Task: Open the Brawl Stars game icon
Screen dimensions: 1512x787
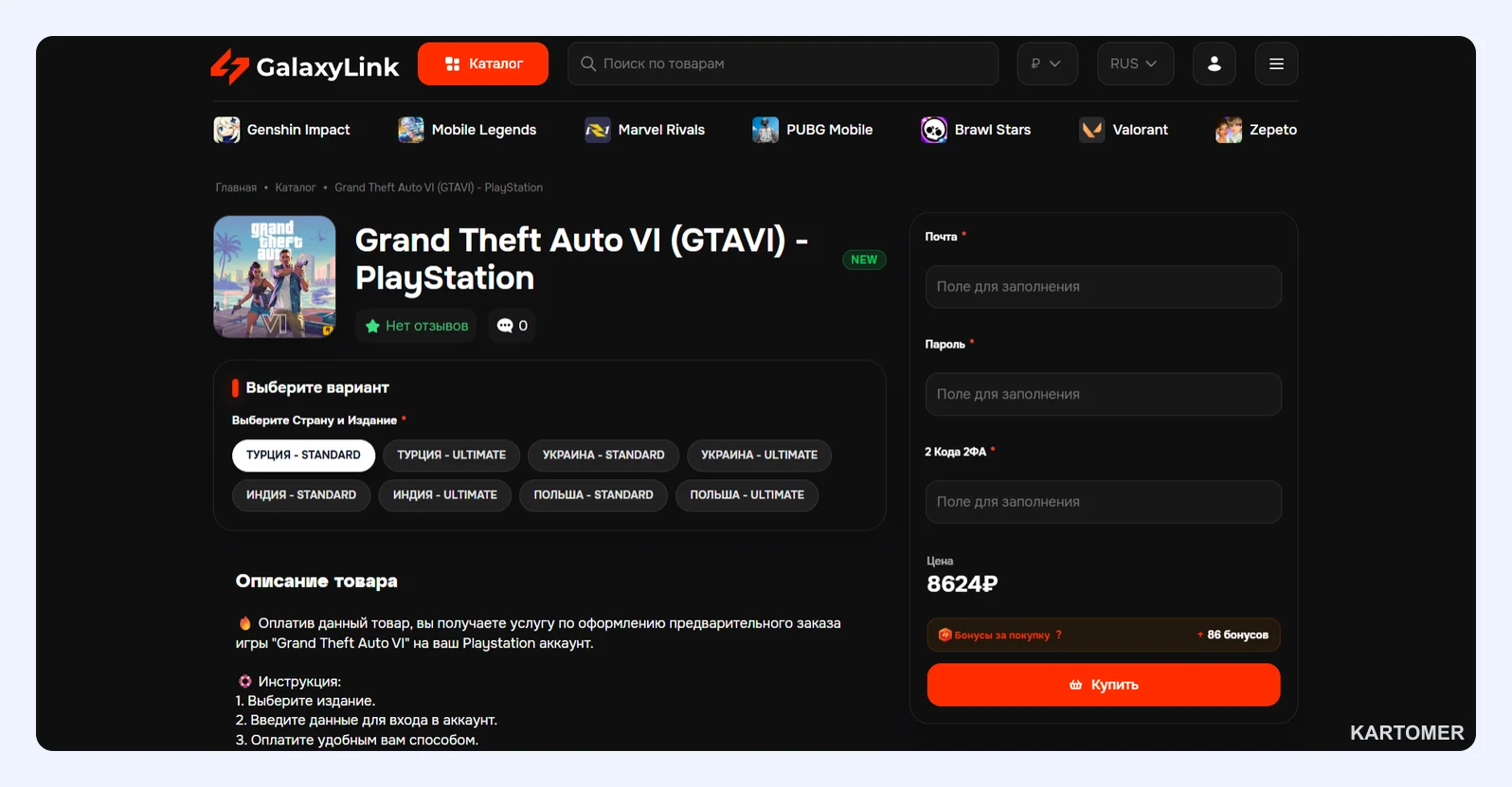Action: [934, 130]
